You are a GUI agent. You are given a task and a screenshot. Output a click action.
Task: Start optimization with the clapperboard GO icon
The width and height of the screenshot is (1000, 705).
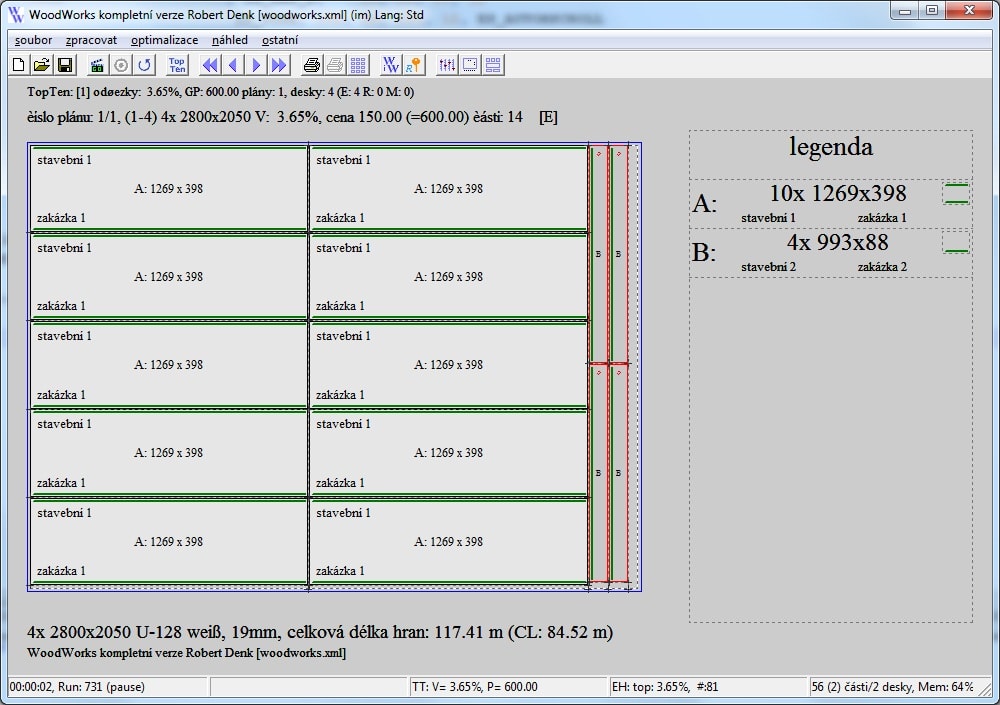click(x=97, y=64)
